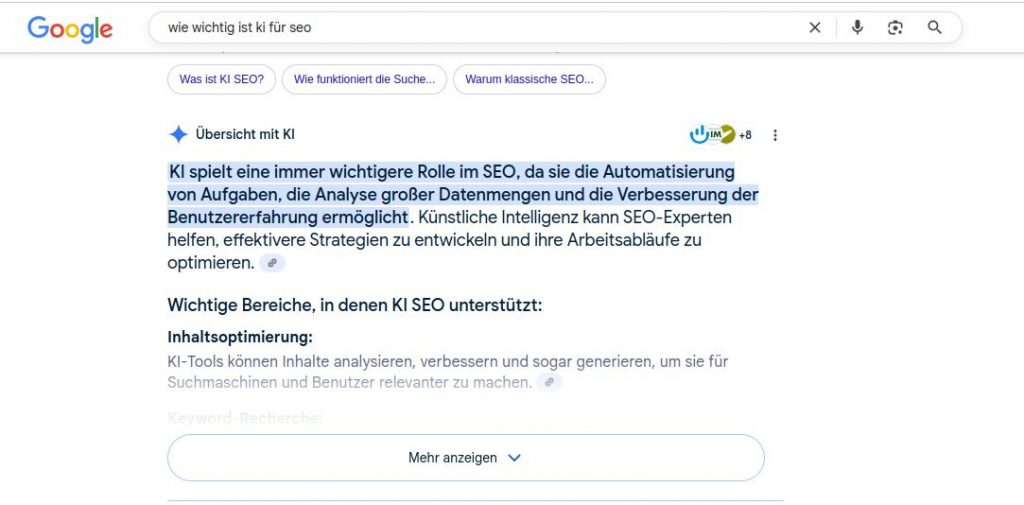The height and width of the screenshot is (505, 1024).
Task: Open the Google logo homepage link
Action: point(70,29)
